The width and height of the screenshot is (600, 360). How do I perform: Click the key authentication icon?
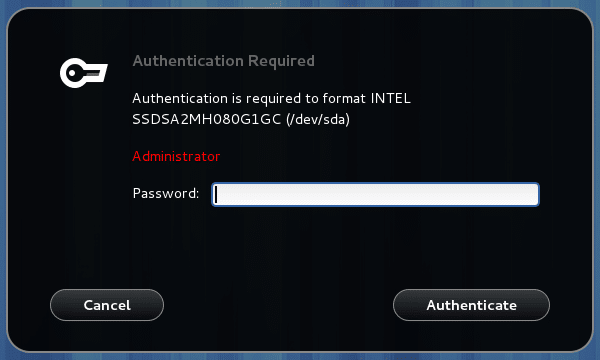[84, 73]
